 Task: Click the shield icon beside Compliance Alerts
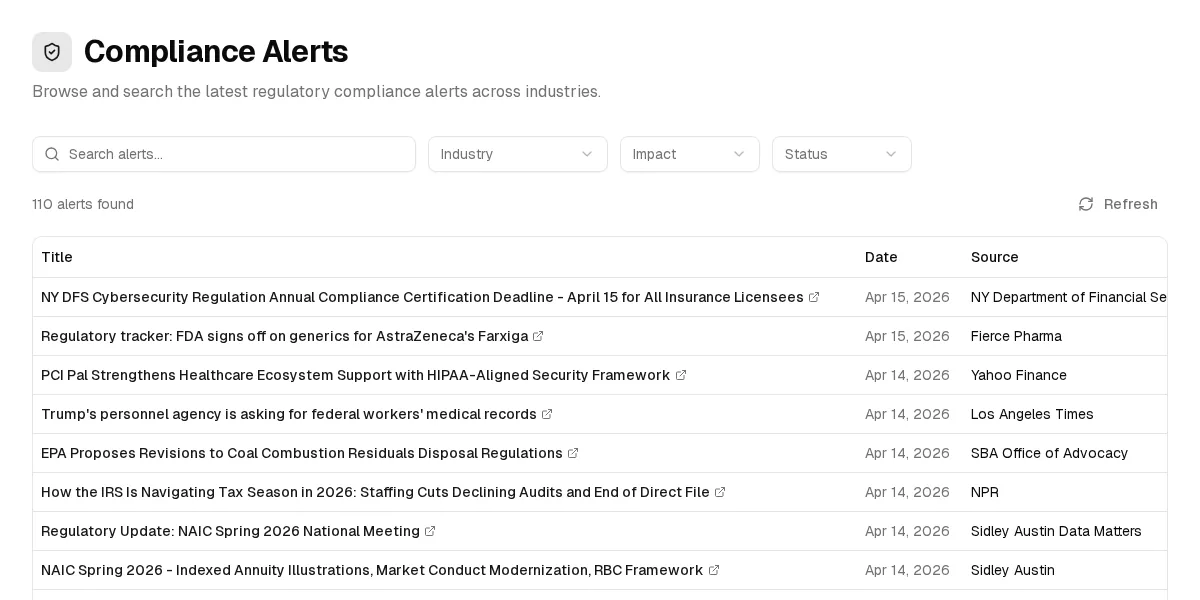pos(52,52)
